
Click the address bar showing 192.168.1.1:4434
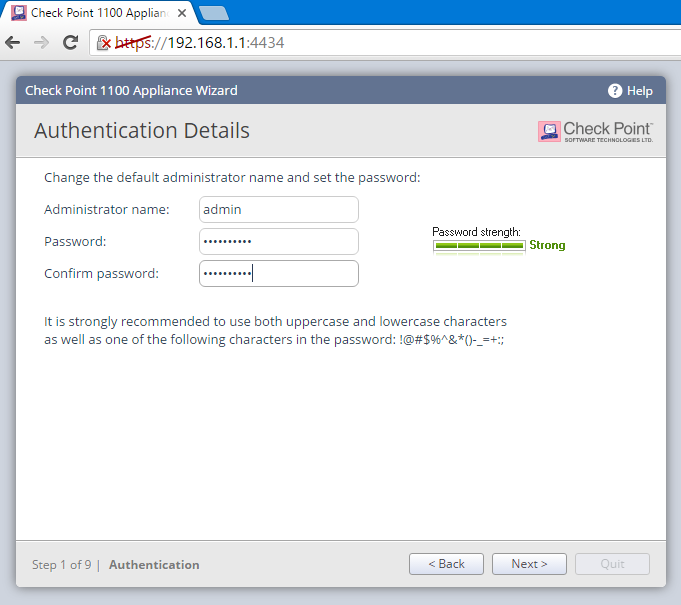tap(387, 43)
